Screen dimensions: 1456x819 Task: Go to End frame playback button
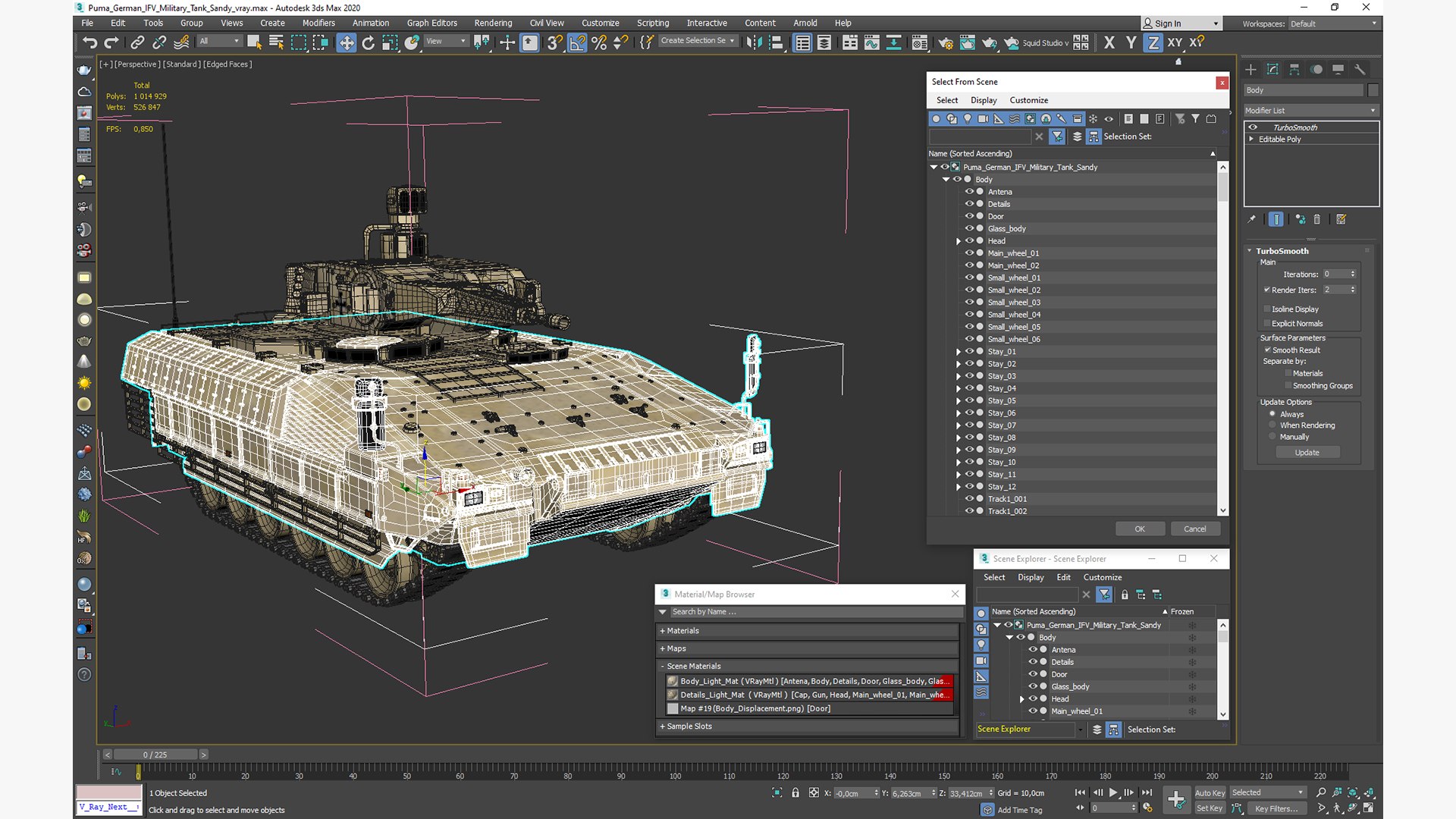click(1147, 792)
